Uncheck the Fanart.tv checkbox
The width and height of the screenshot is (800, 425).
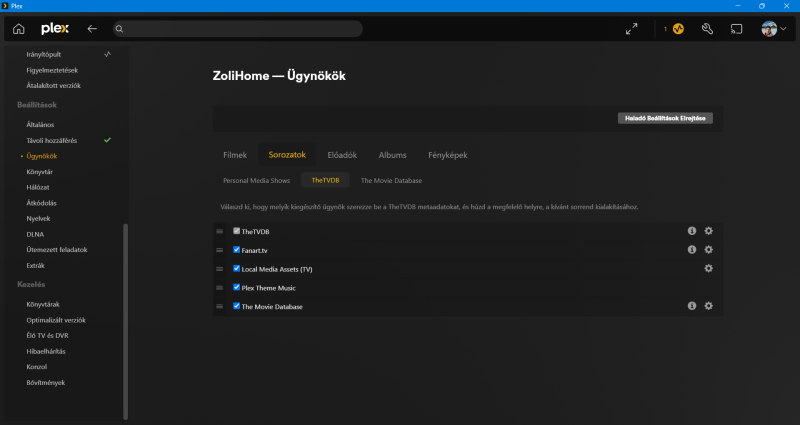tap(236, 250)
